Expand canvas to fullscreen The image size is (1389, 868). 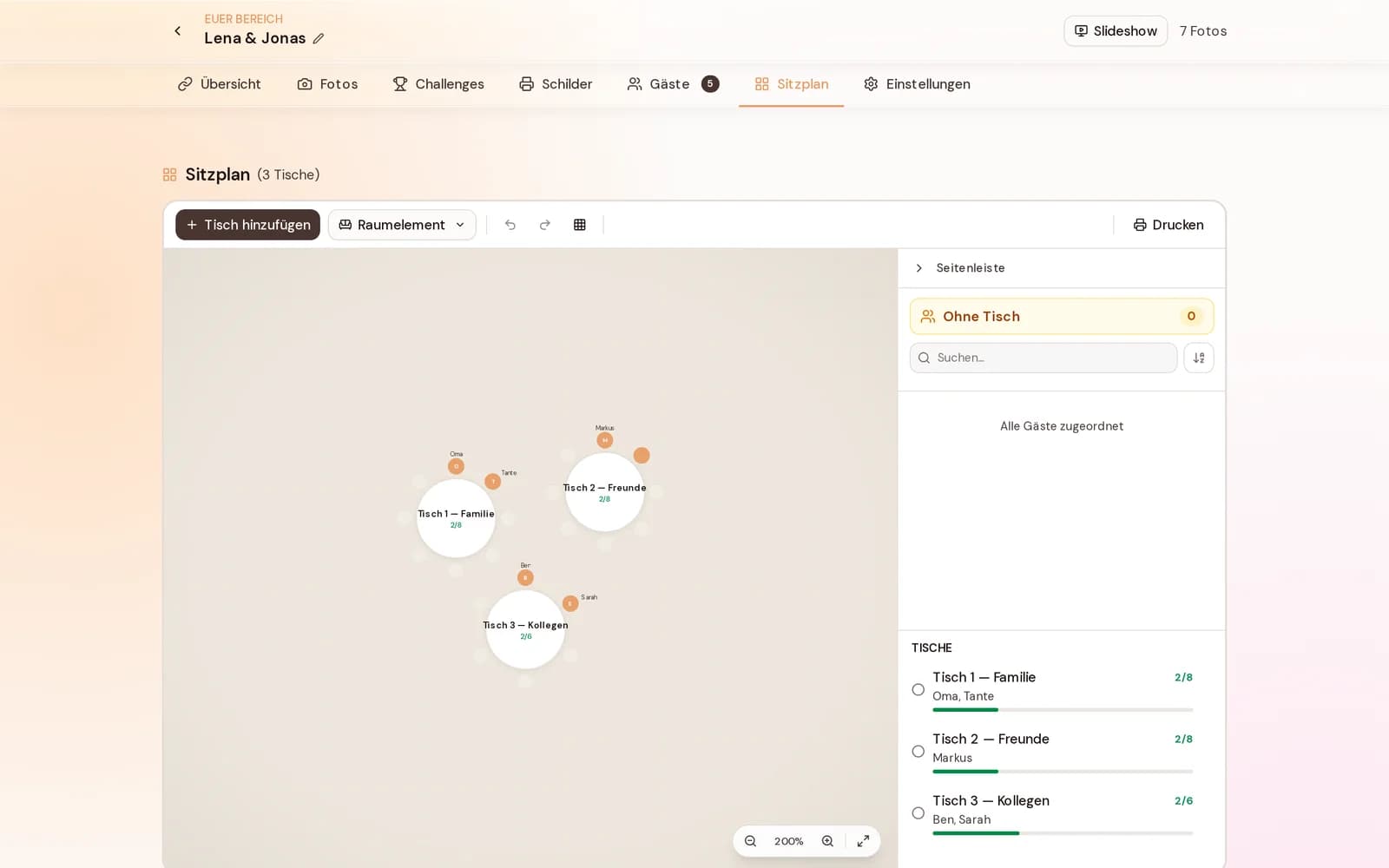pyautogui.click(x=863, y=841)
